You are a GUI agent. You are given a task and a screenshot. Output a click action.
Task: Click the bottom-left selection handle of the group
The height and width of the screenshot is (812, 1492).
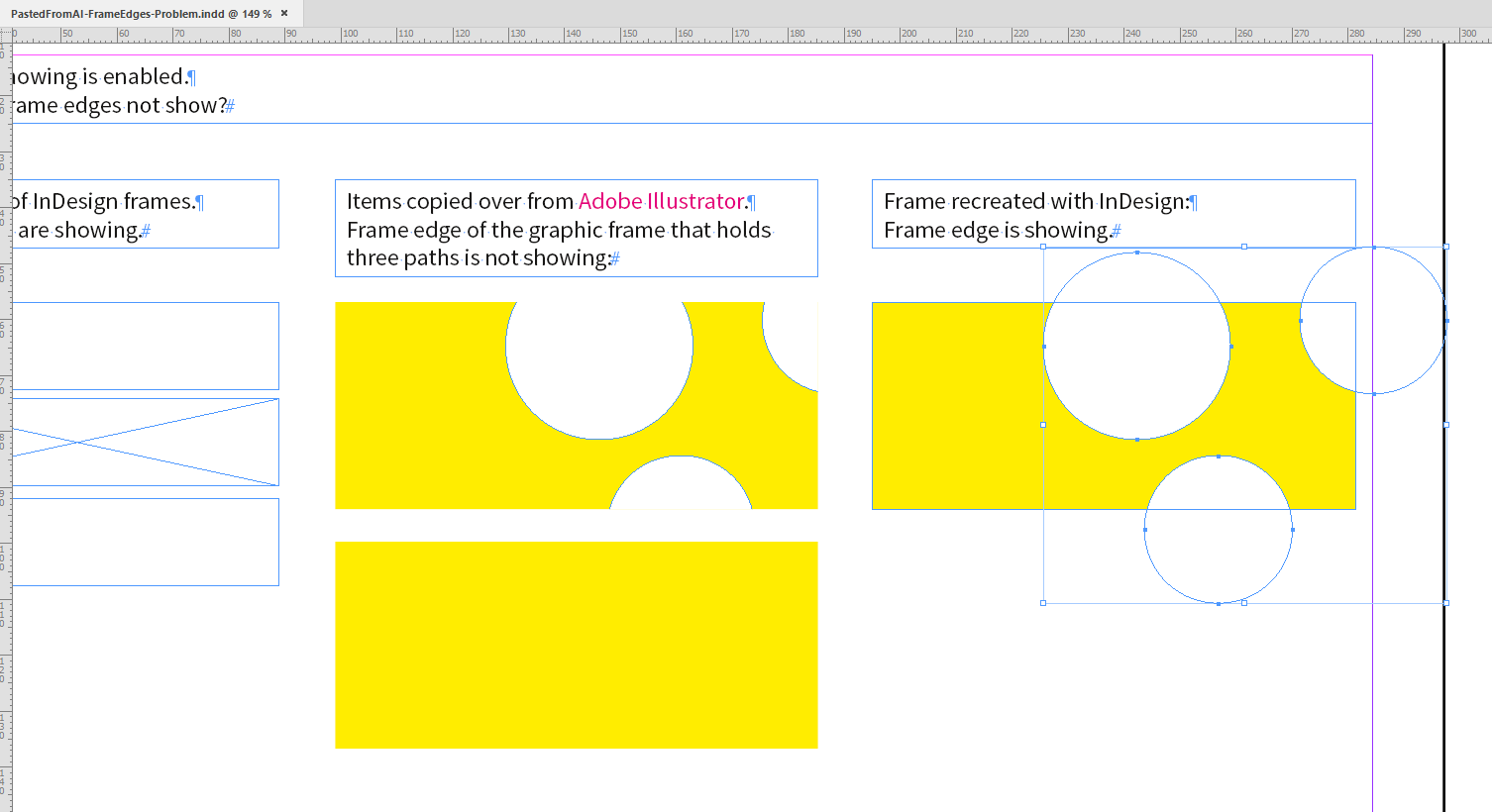click(1044, 601)
